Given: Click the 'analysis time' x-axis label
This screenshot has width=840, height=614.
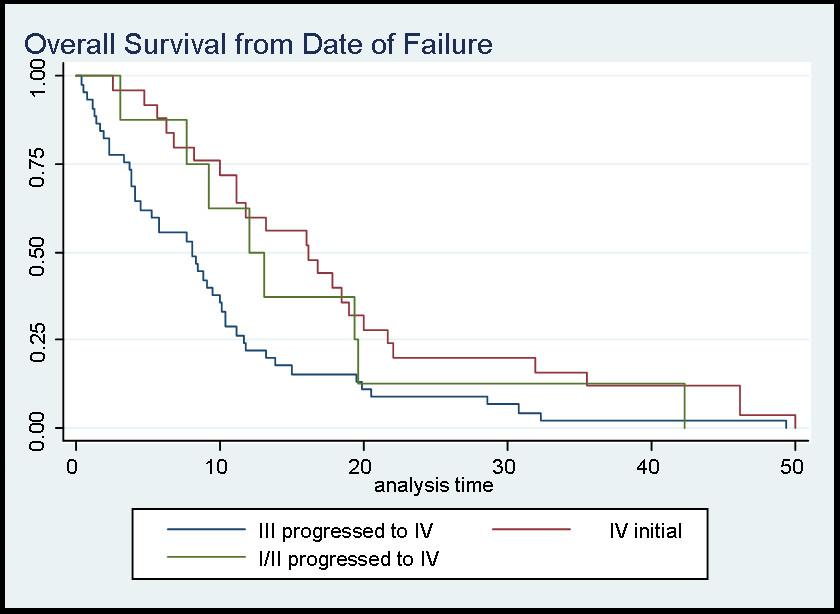Looking at the screenshot, I should tap(433, 486).
